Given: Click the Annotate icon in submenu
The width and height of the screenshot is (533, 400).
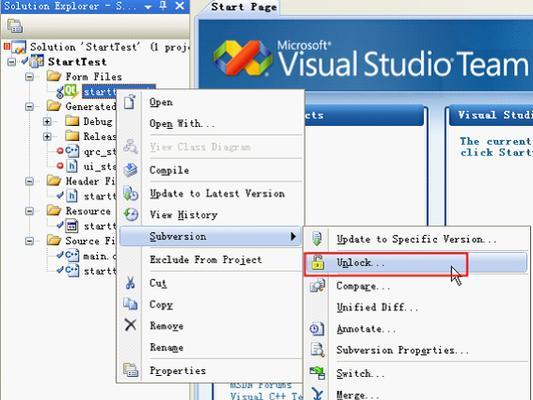Looking at the screenshot, I should click(x=317, y=329).
